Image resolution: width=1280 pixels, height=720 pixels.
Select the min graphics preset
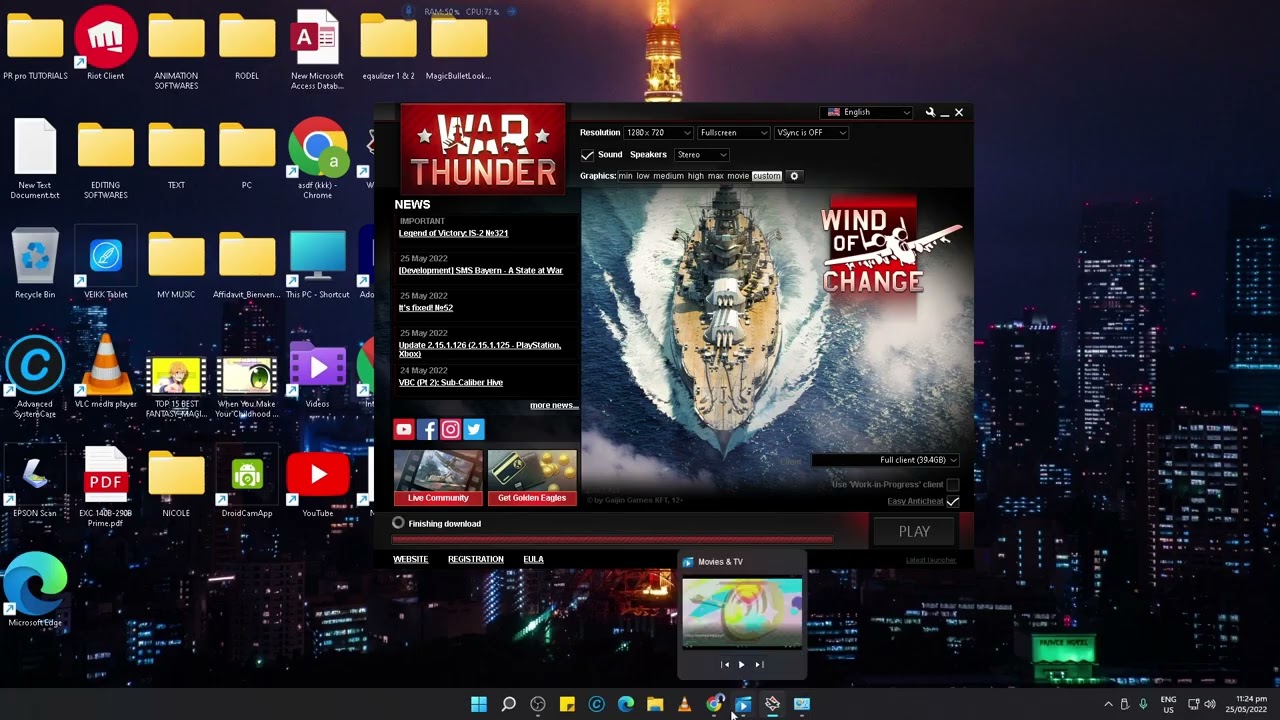(x=625, y=176)
